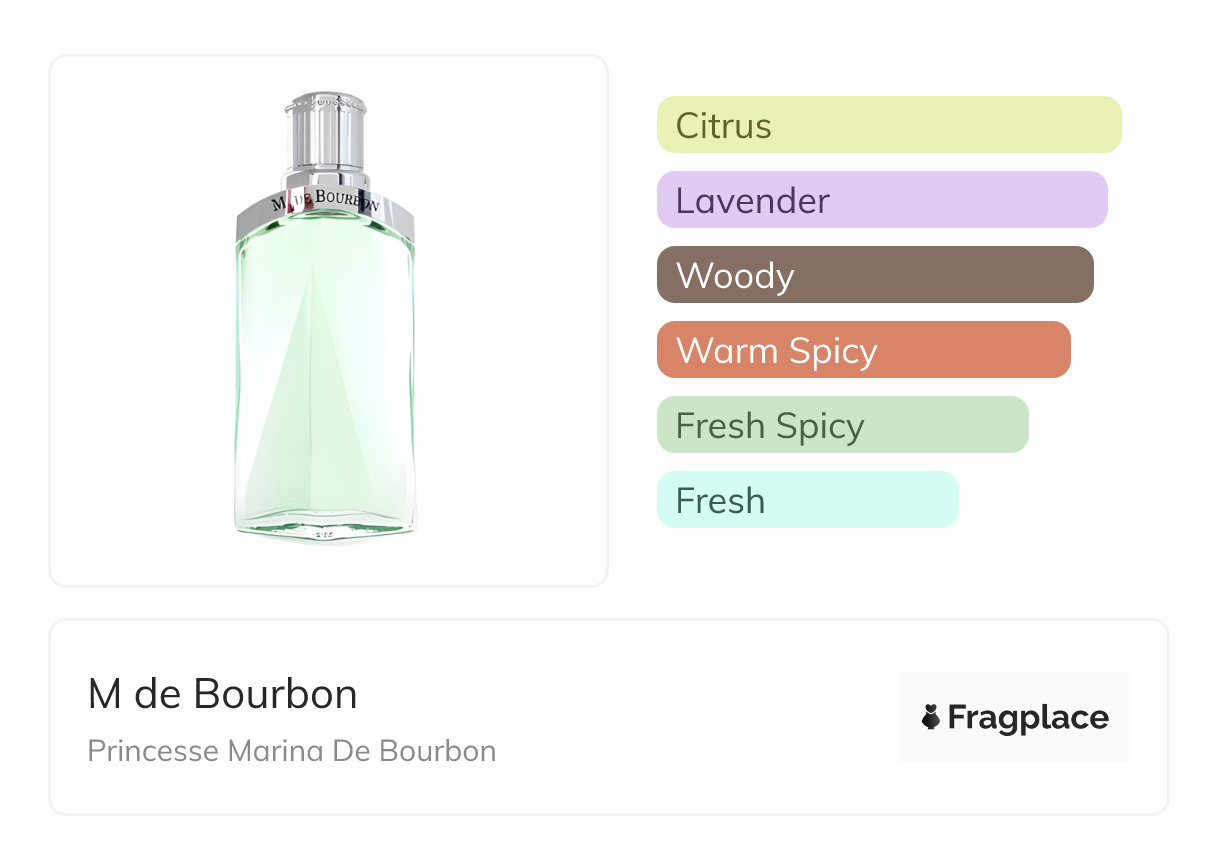Select the Citrus accord bar
The height and width of the screenshot is (864, 1218).
[889, 125]
